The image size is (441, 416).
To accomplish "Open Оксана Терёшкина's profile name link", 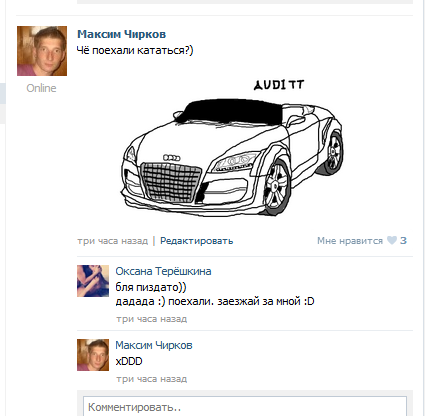I will (x=163, y=271).
